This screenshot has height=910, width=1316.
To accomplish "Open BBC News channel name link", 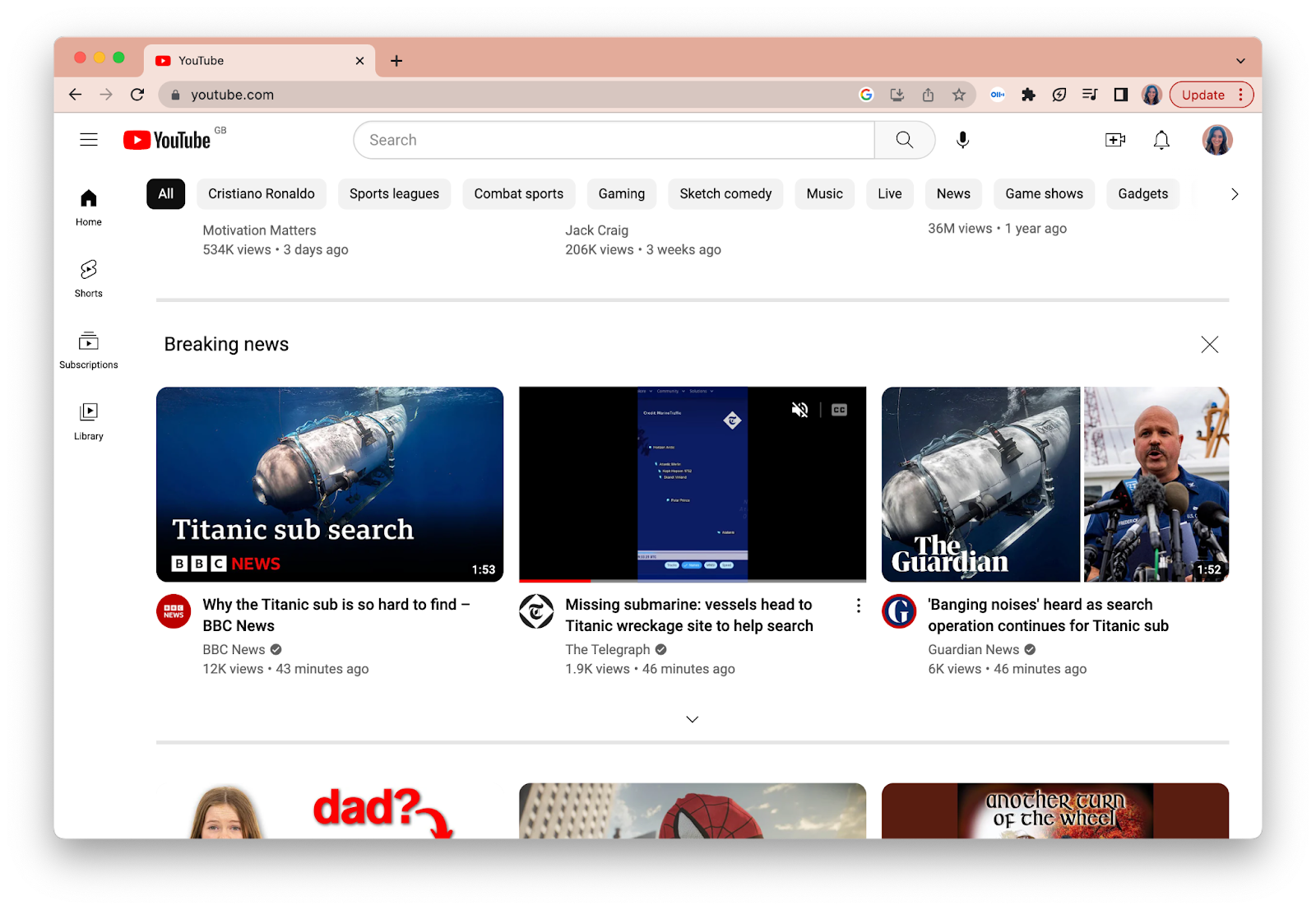I will coord(234,650).
